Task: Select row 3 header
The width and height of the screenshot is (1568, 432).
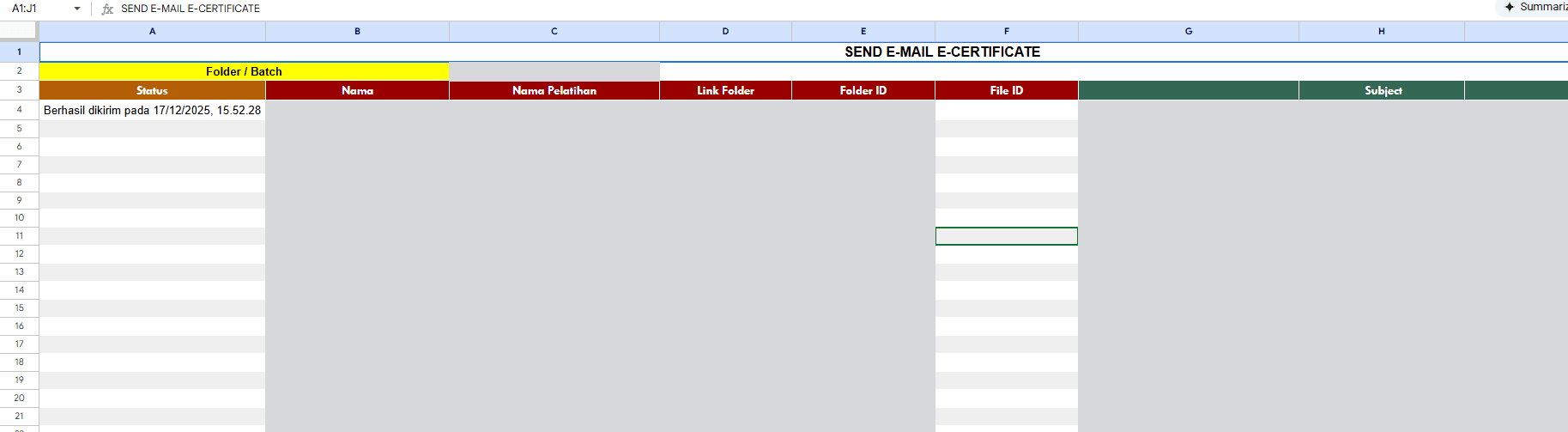Action: (19, 90)
